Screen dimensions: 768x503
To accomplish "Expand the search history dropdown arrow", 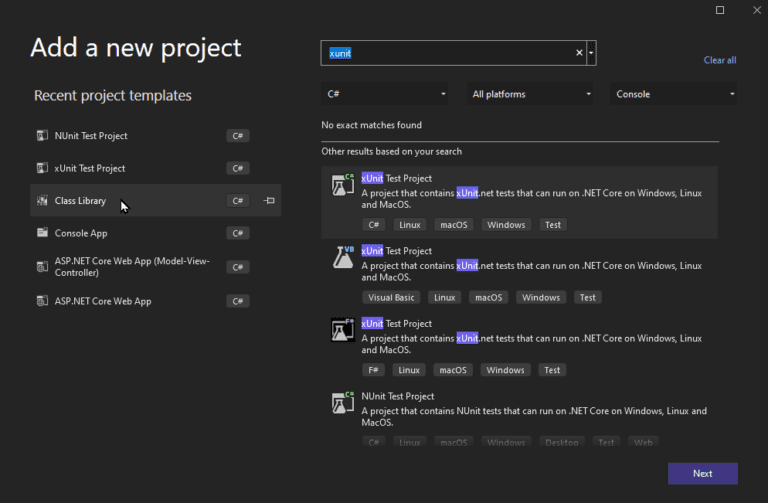I will click(x=592, y=53).
